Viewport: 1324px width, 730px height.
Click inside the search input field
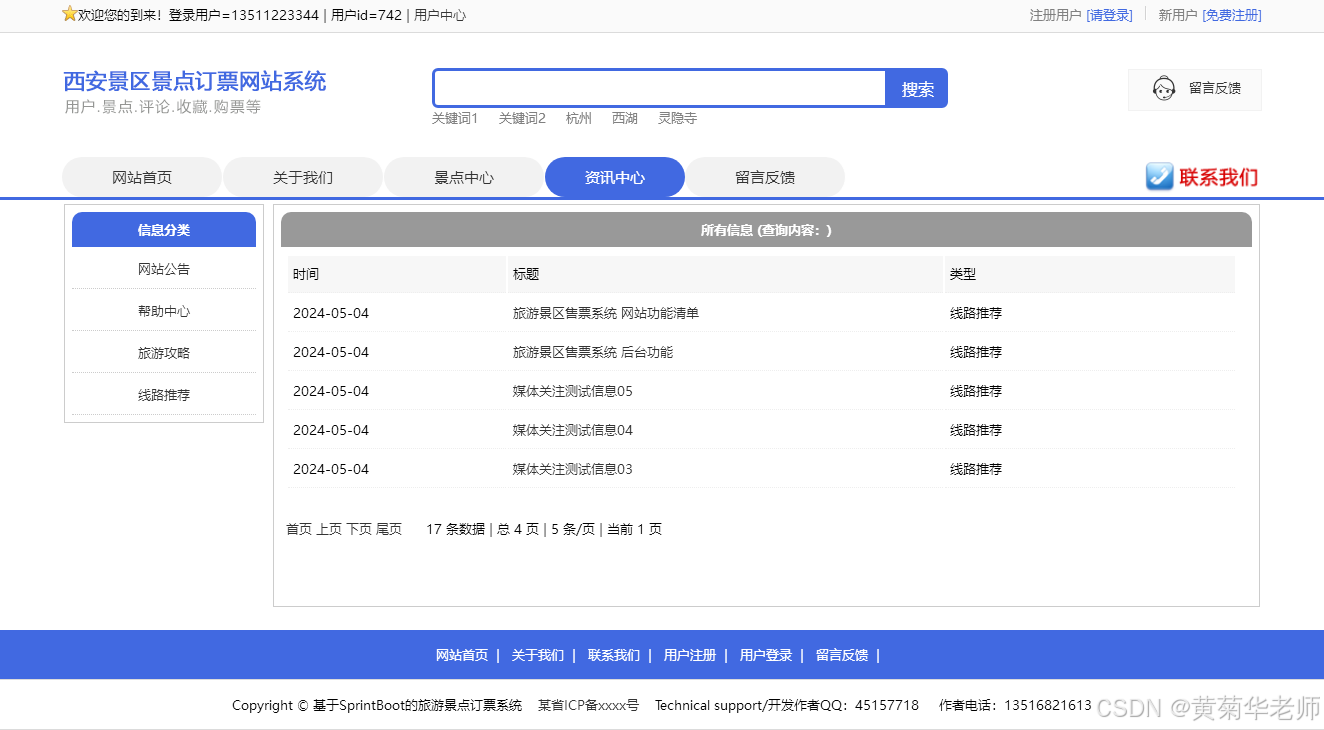(658, 88)
